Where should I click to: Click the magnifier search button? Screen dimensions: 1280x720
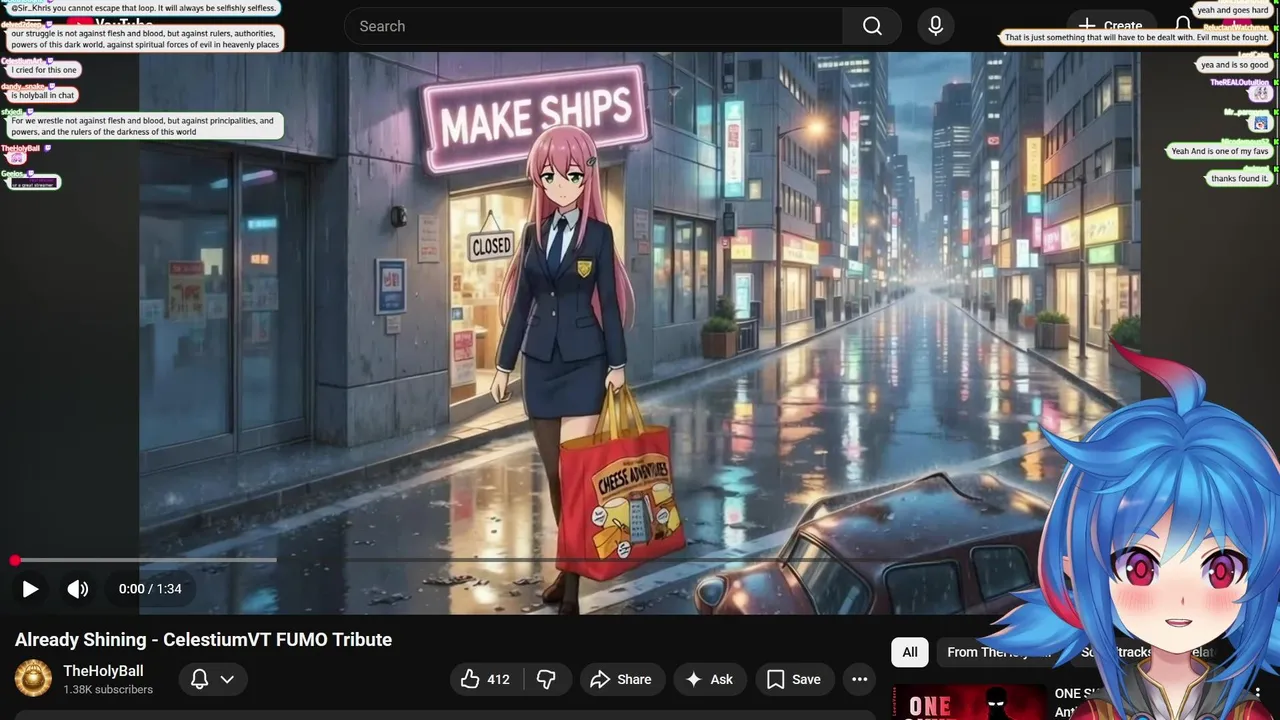click(x=872, y=26)
